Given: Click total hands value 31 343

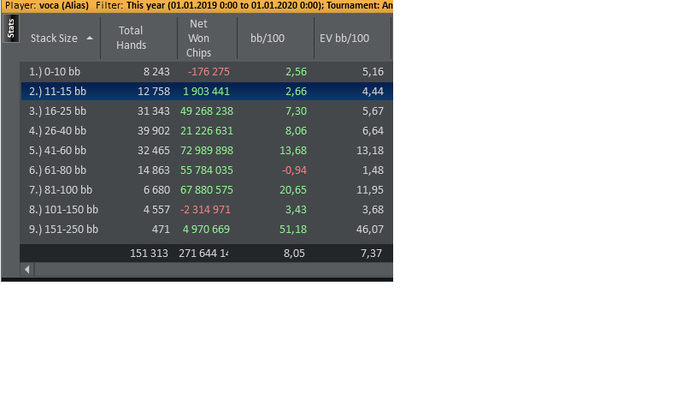Looking at the screenshot, I should 154,111.
